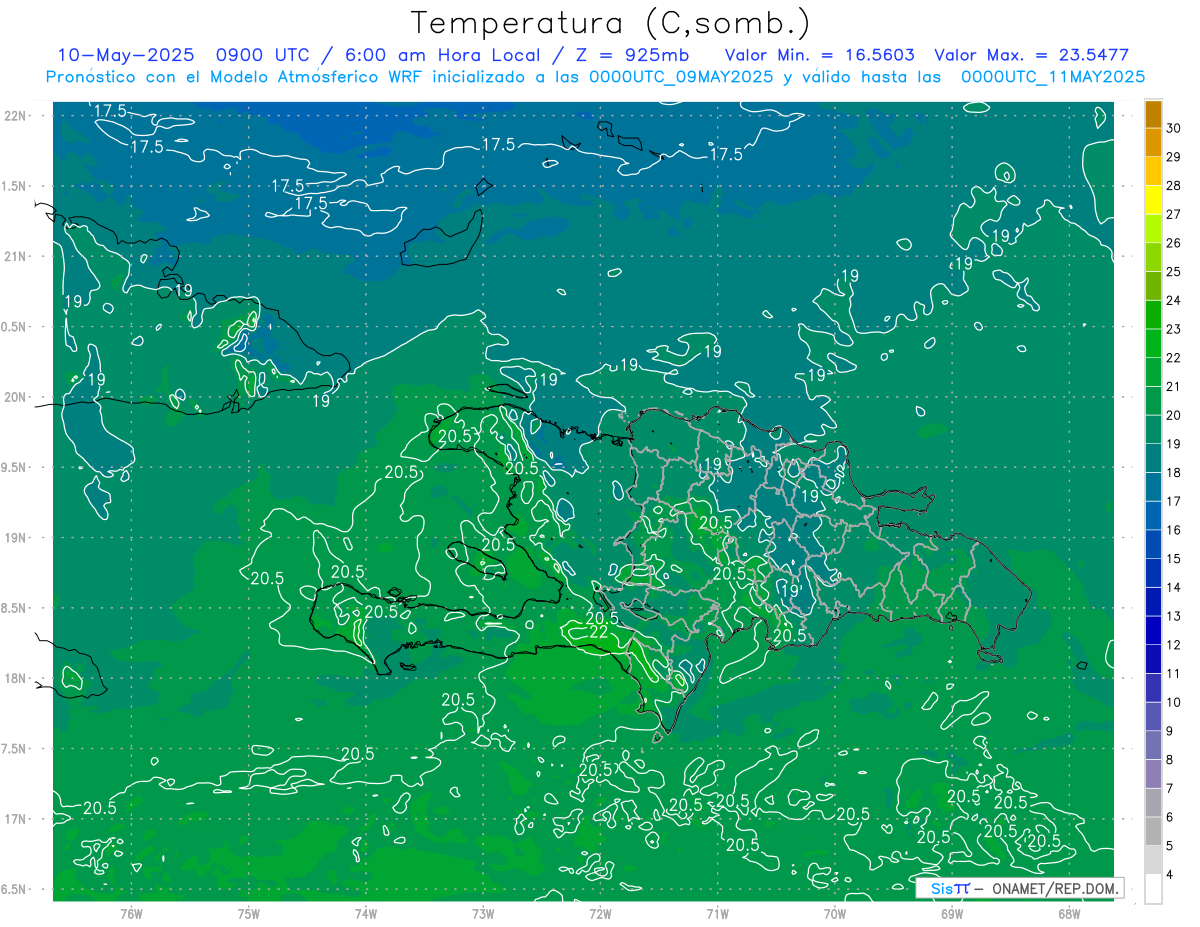Click the color scale label '15'
The height and width of the screenshot is (927, 1200).
click(x=1174, y=558)
